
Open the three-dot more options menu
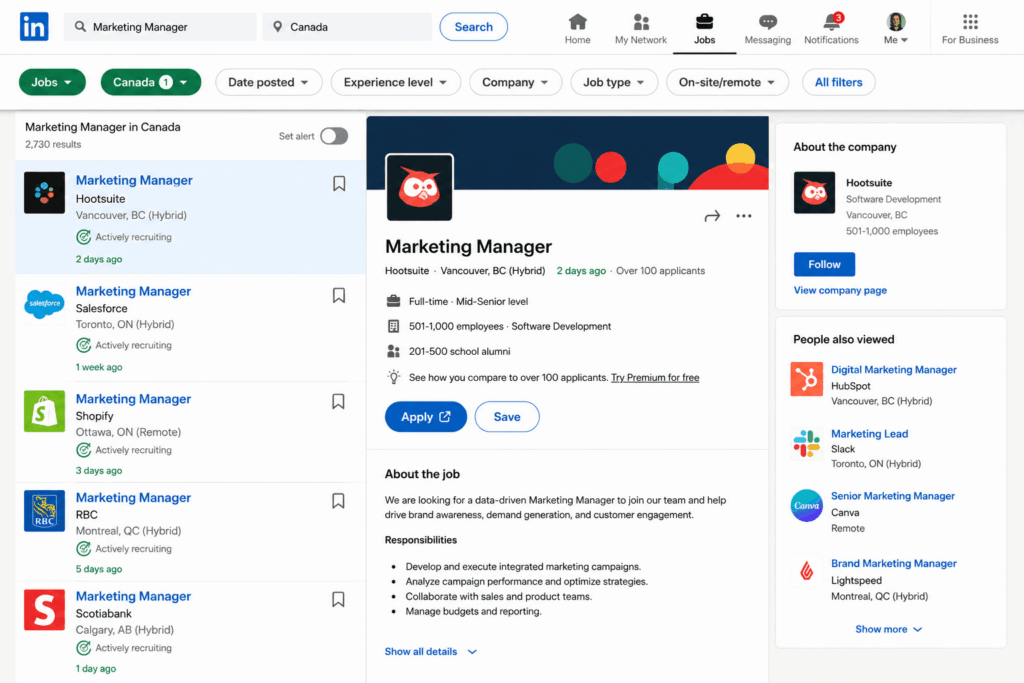tap(744, 216)
